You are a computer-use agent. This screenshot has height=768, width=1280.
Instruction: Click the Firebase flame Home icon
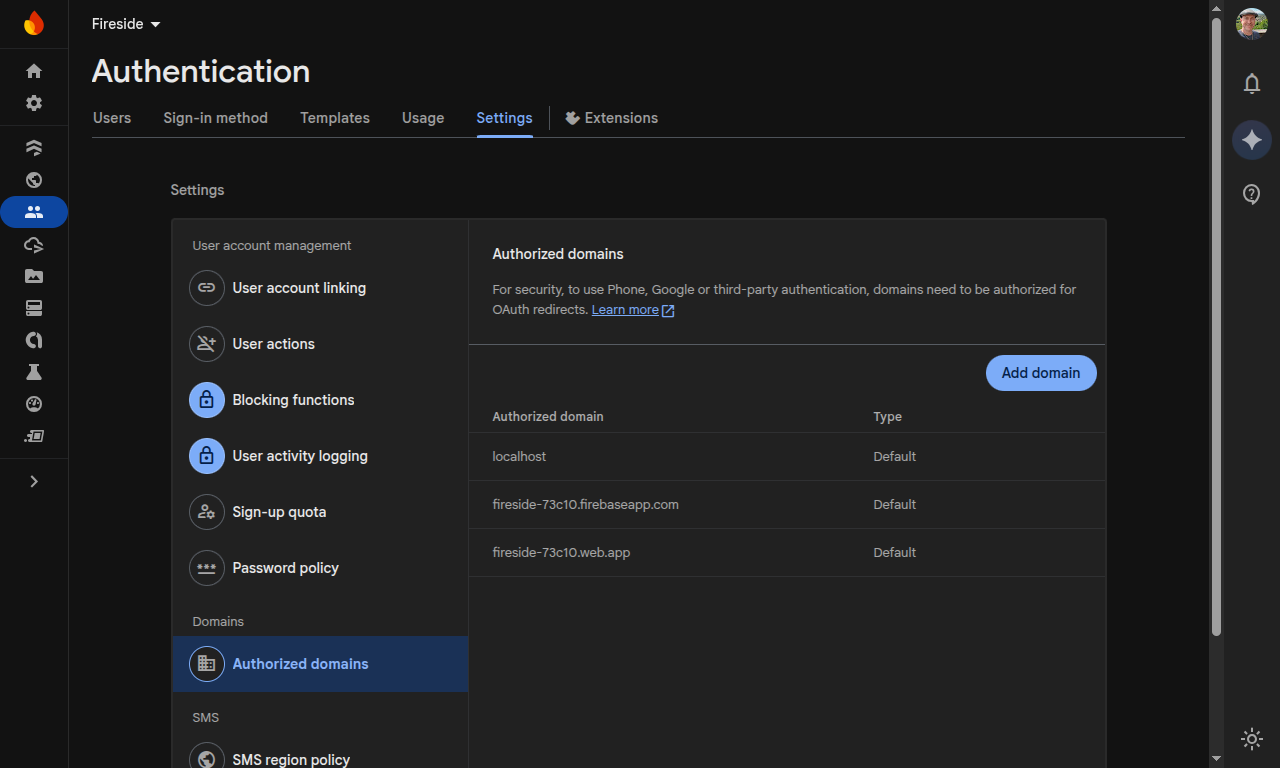click(33, 24)
